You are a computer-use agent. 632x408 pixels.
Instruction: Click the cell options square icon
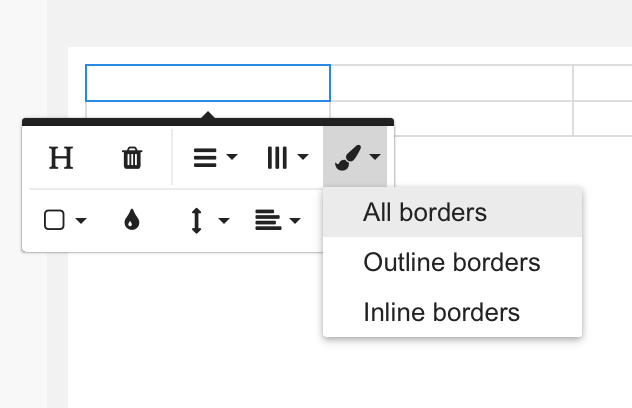click(x=55, y=220)
